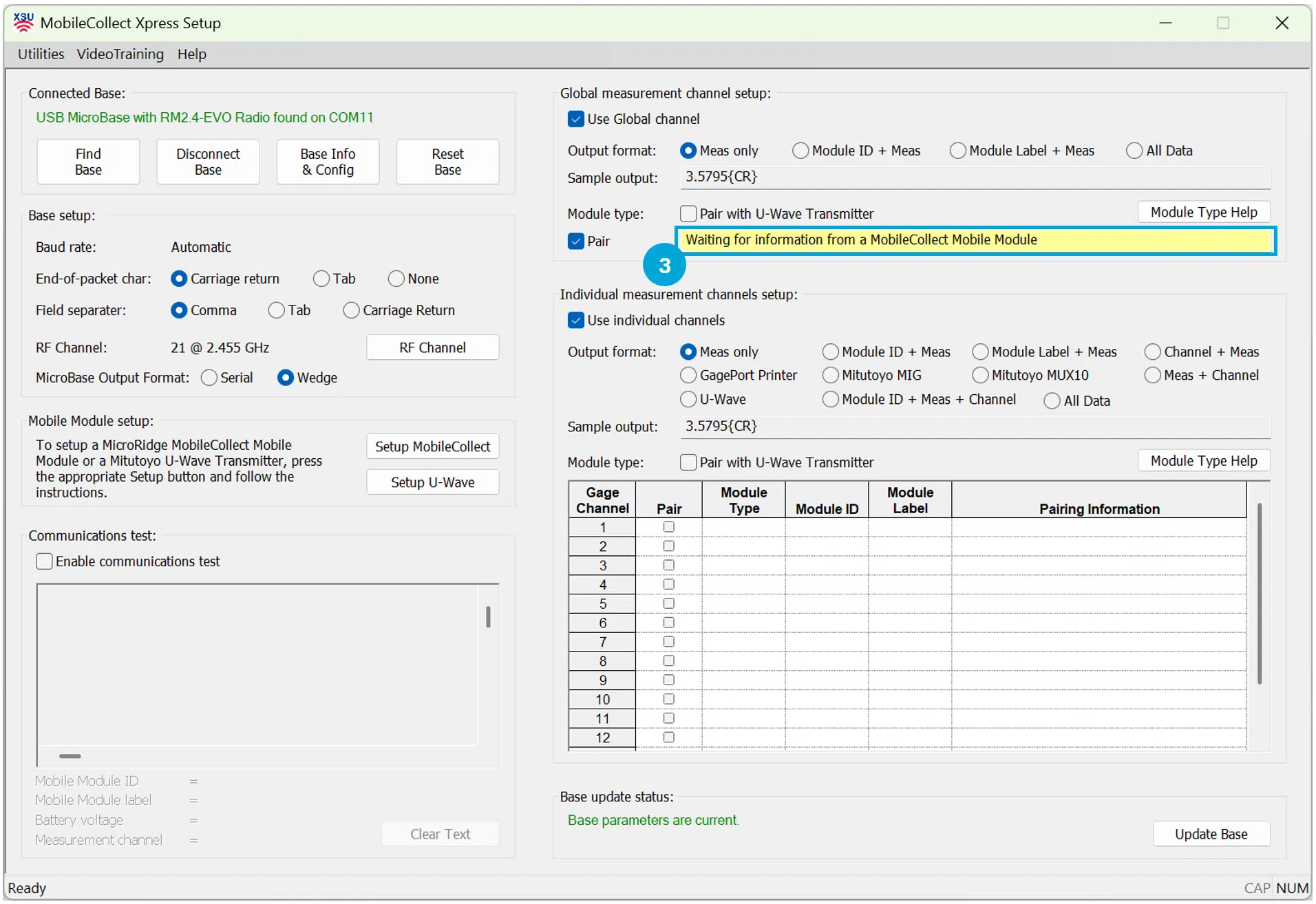Click the gage channels table vertical scrollbar
Viewport: 1316px width, 904px height.
[1259, 594]
